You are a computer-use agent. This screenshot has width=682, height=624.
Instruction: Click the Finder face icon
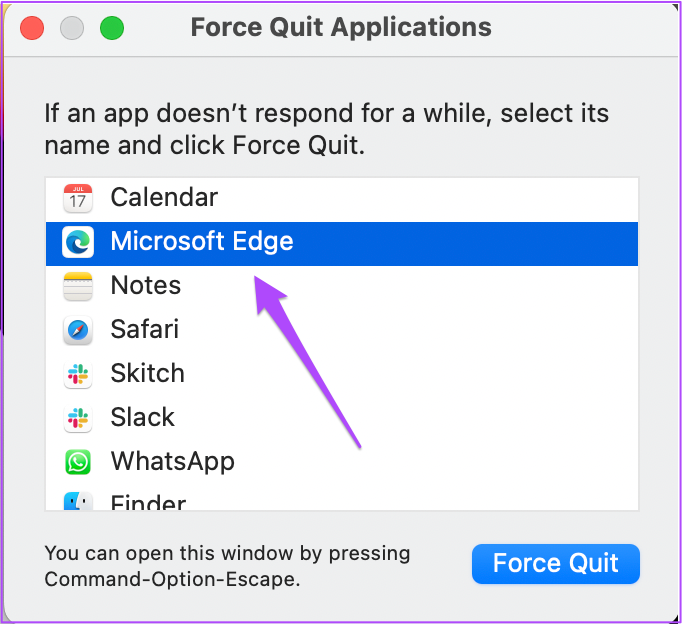point(78,501)
